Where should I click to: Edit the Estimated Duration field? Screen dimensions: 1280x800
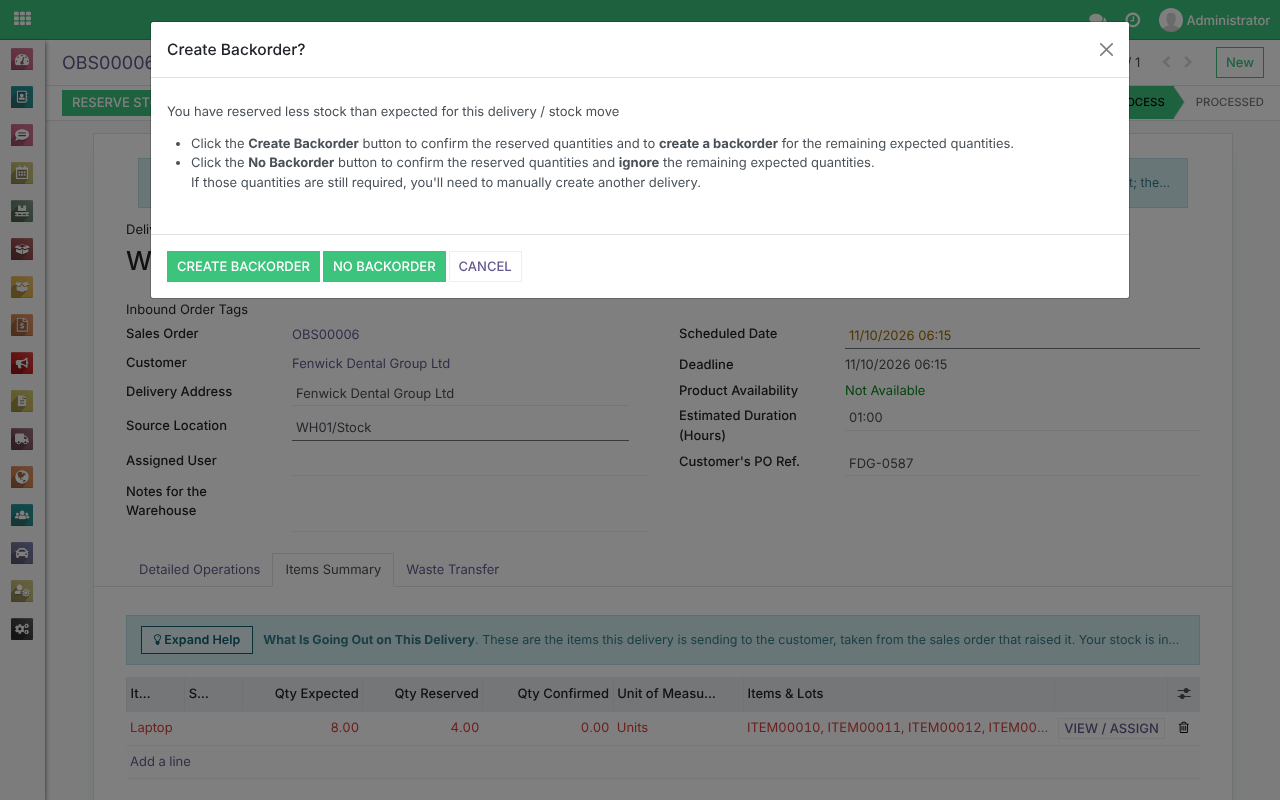(x=1022, y=418)
